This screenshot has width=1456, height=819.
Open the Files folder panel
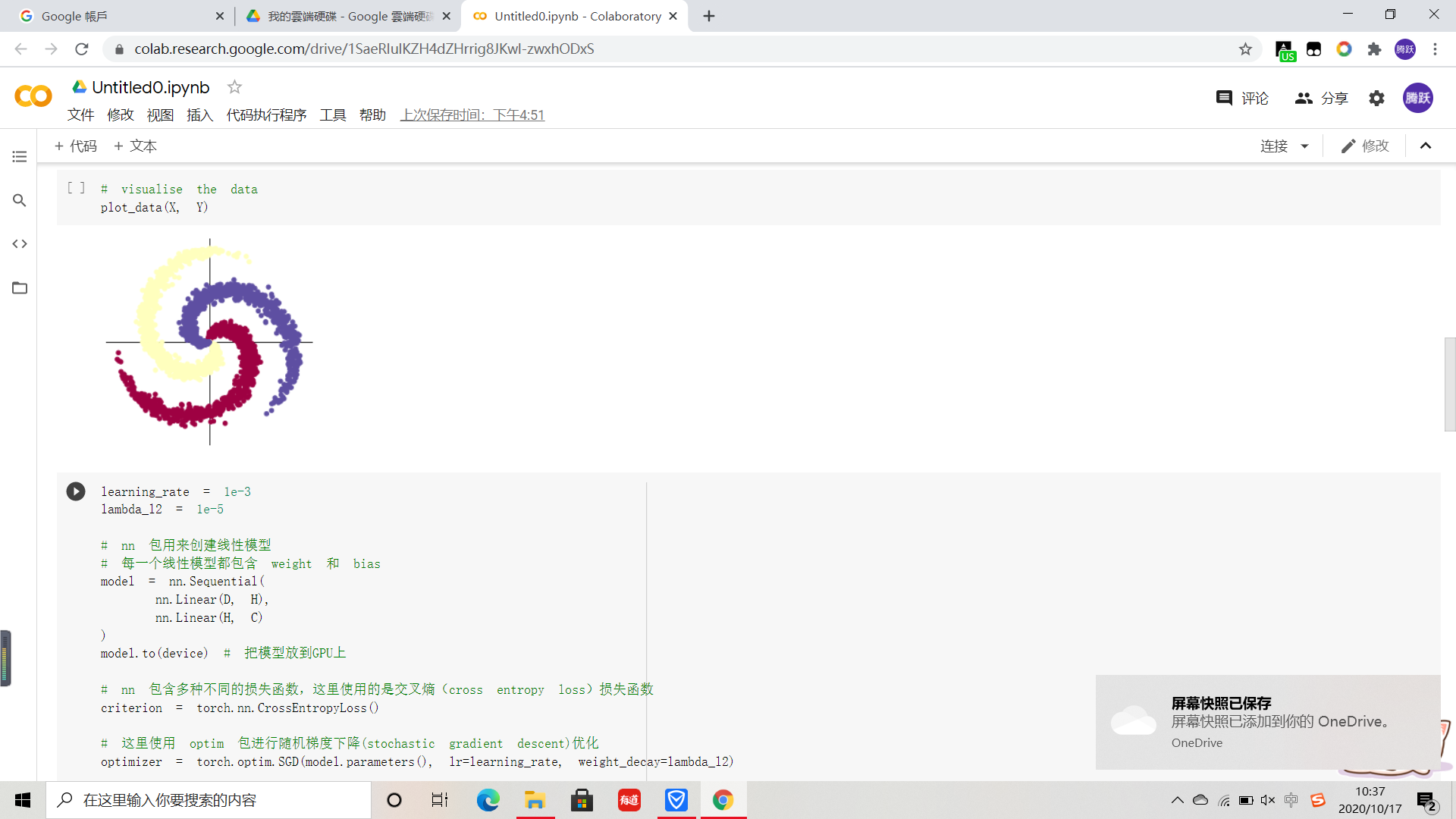click(x=20, y=288)
